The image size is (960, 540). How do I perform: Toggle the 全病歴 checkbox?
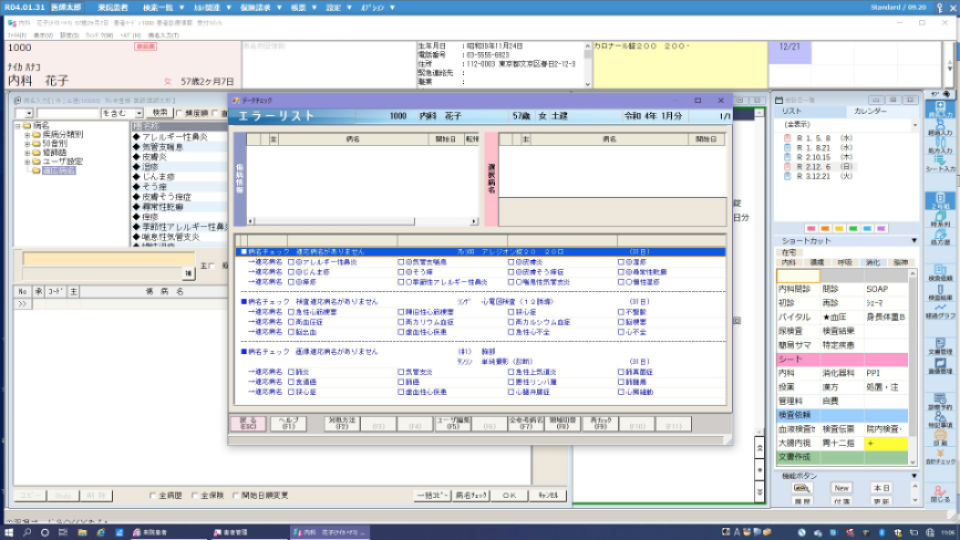[x=152, y=495]
